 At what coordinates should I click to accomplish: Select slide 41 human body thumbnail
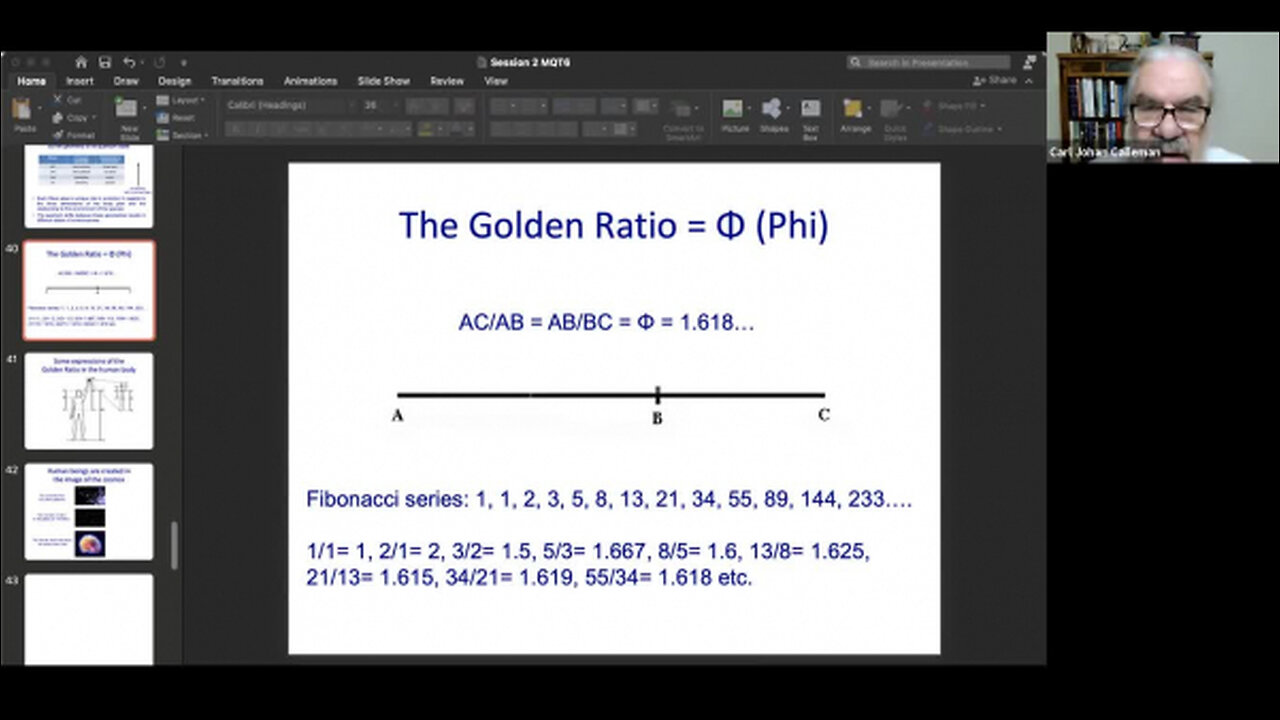point(89,400)
